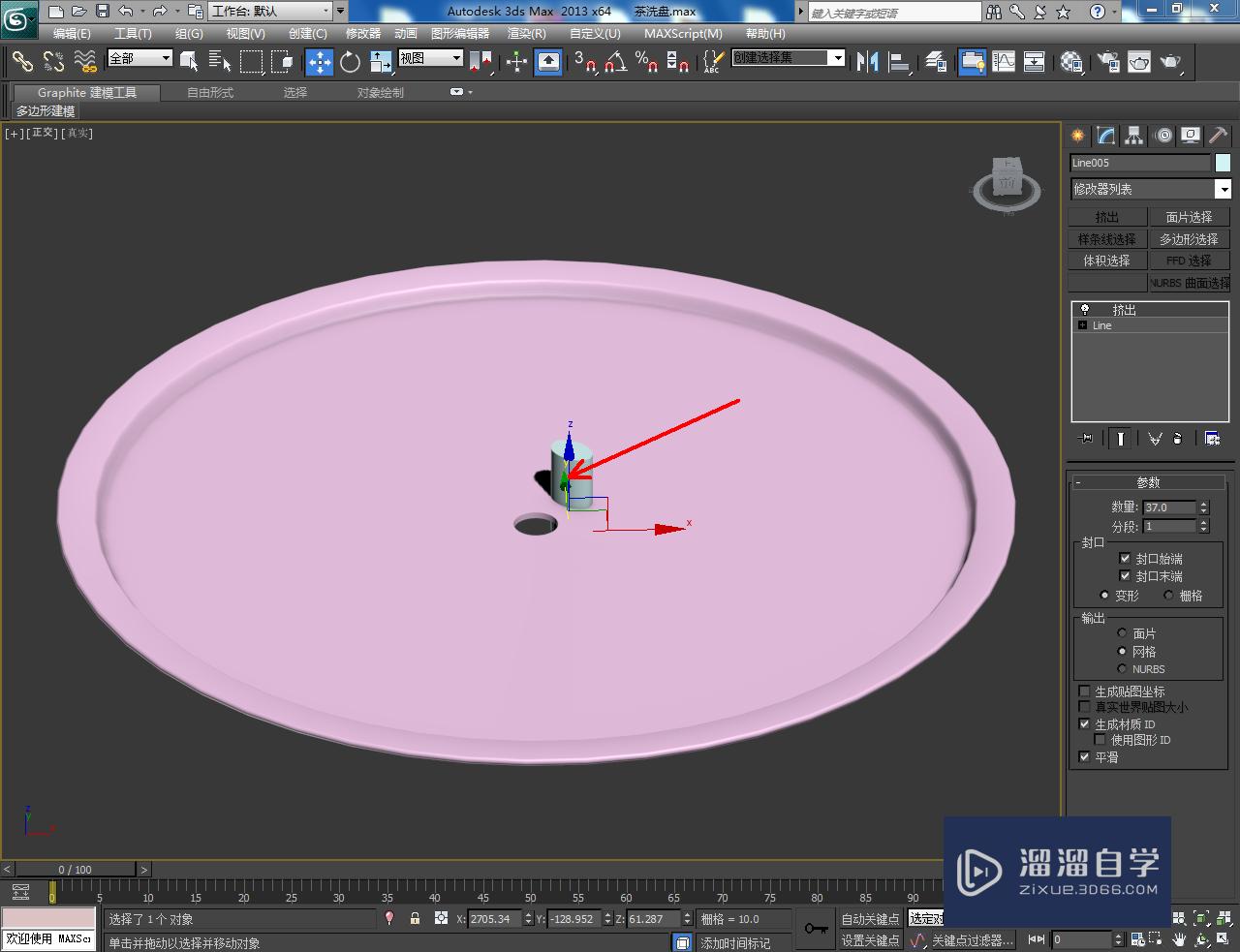1240x952 pixels.
Task: Click Remove Modifier from stack icon
Action: (1178, 439)
